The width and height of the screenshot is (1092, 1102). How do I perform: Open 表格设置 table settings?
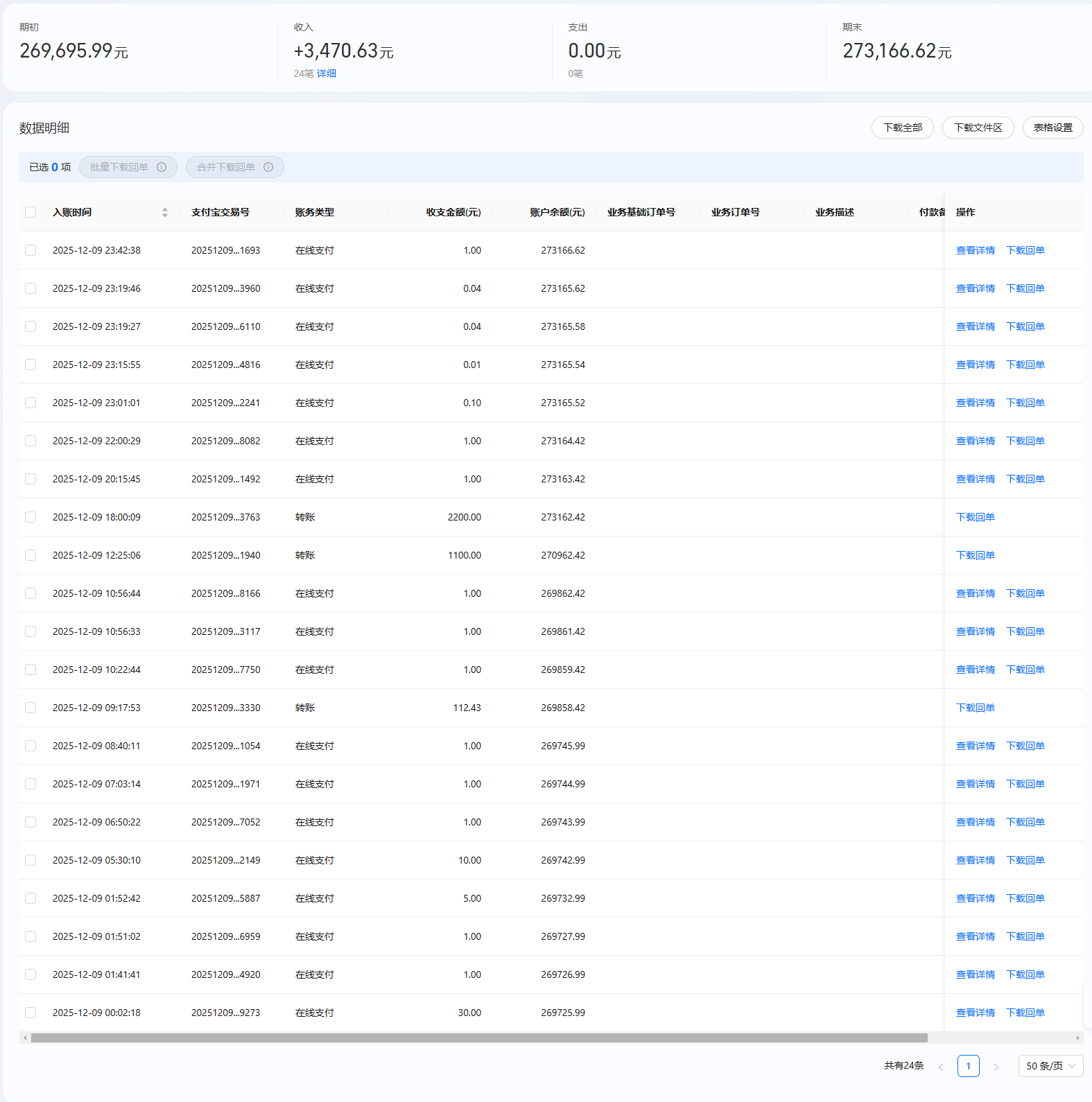pos(1052,128)
